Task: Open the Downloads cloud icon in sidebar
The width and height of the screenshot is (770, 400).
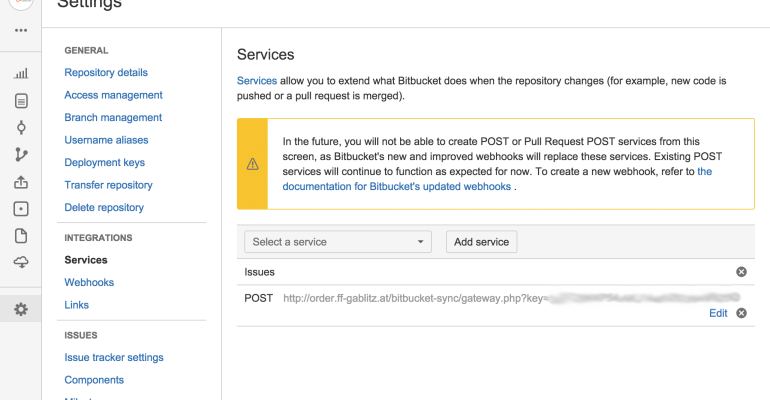Action: pos(21,262)
